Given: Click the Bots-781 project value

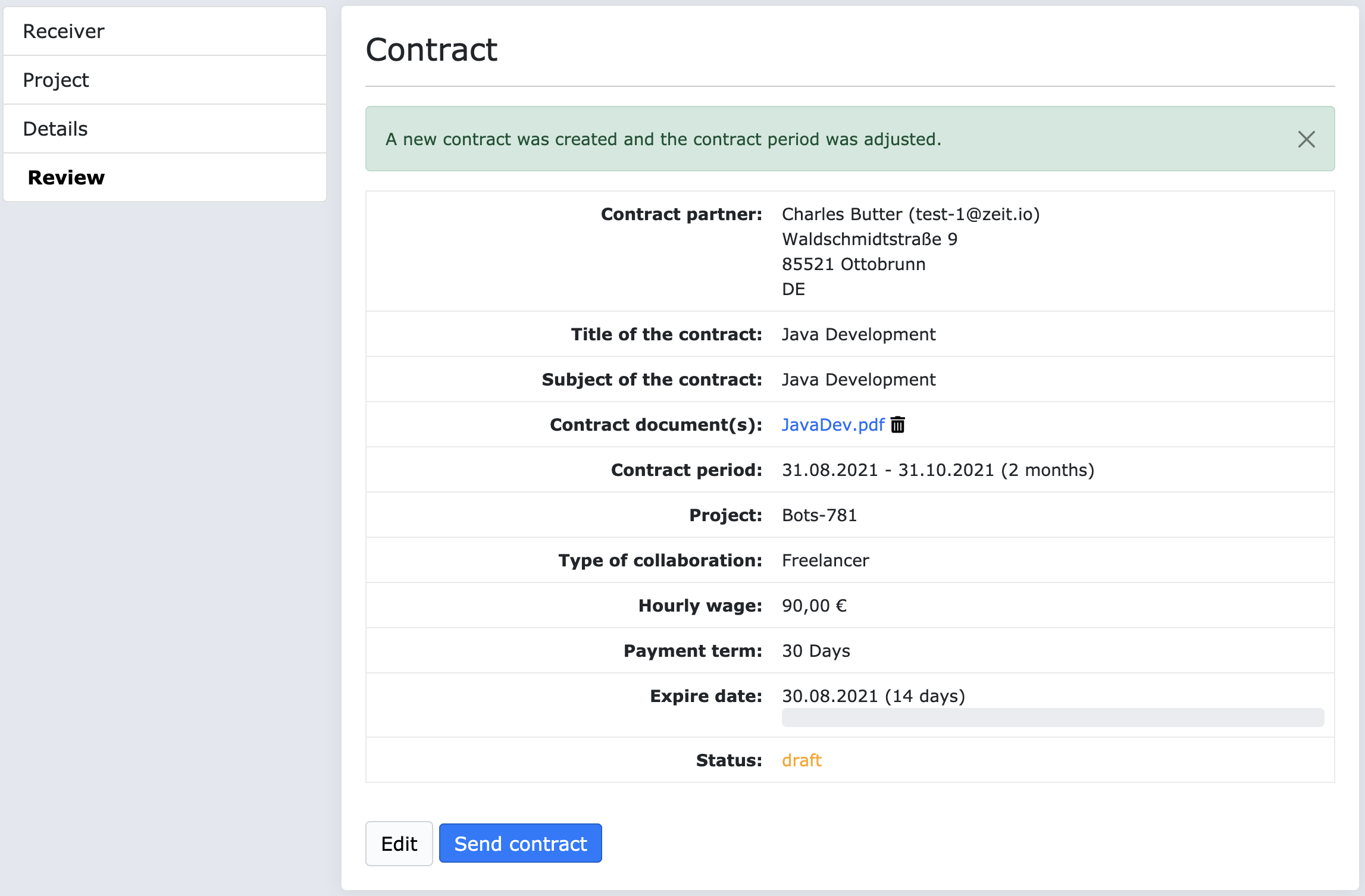Looking at the screenshot, I should pos(819,515).
